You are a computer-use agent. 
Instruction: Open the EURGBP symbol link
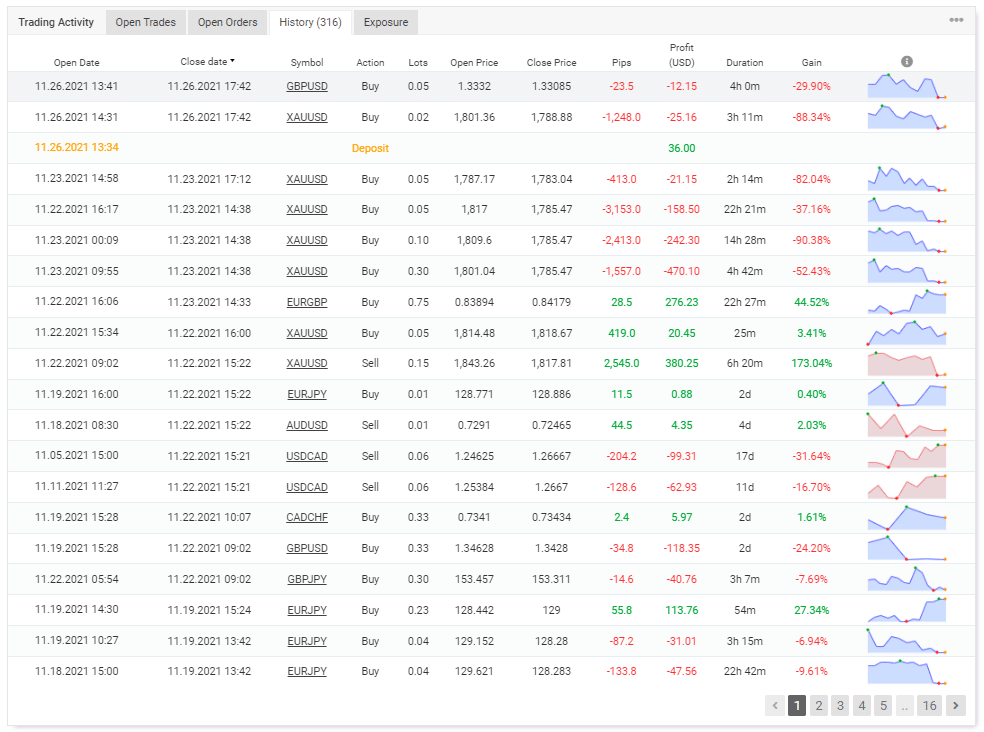click(x=307, y=302)
